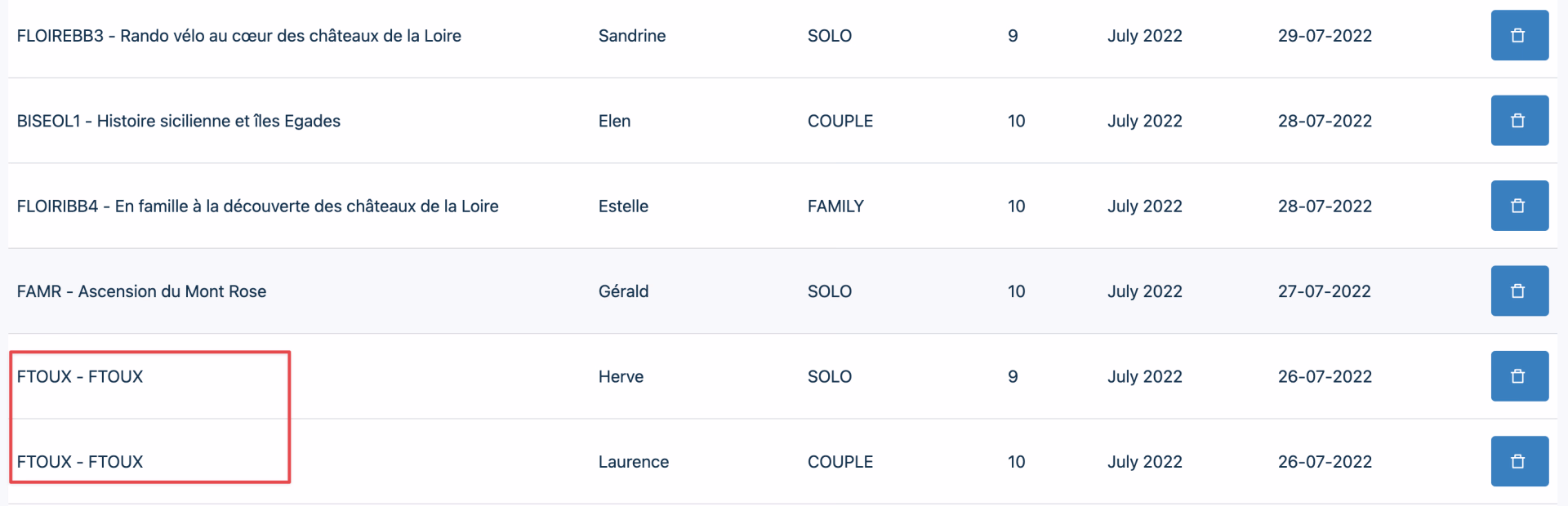The image size is (1568, 506).
Task: Click COUPLE in Laurence's row
Action: [x=840, y=462]
